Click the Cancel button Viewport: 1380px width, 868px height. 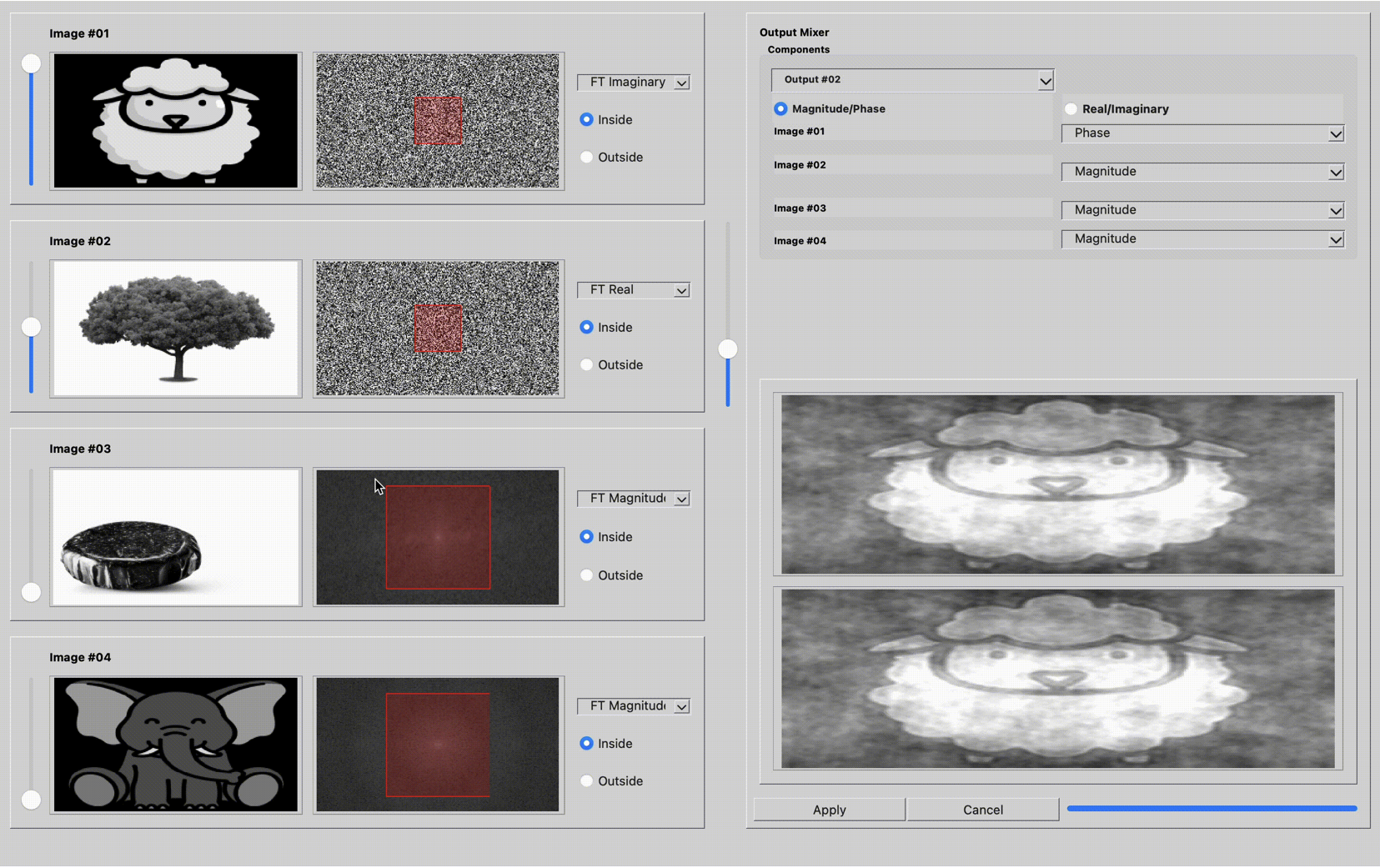click(x=982, y=809)
